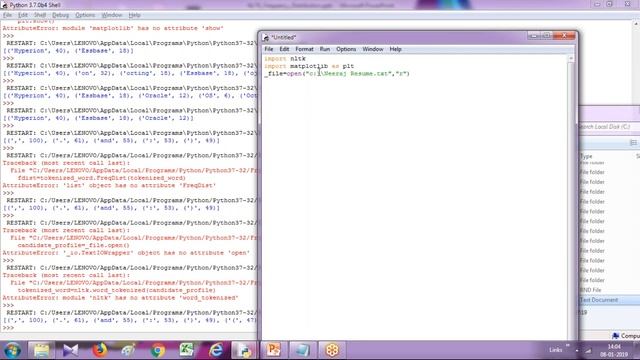640x360 pixels.
Task: Open Window menu in Python Shell
Action: [111, 15]
